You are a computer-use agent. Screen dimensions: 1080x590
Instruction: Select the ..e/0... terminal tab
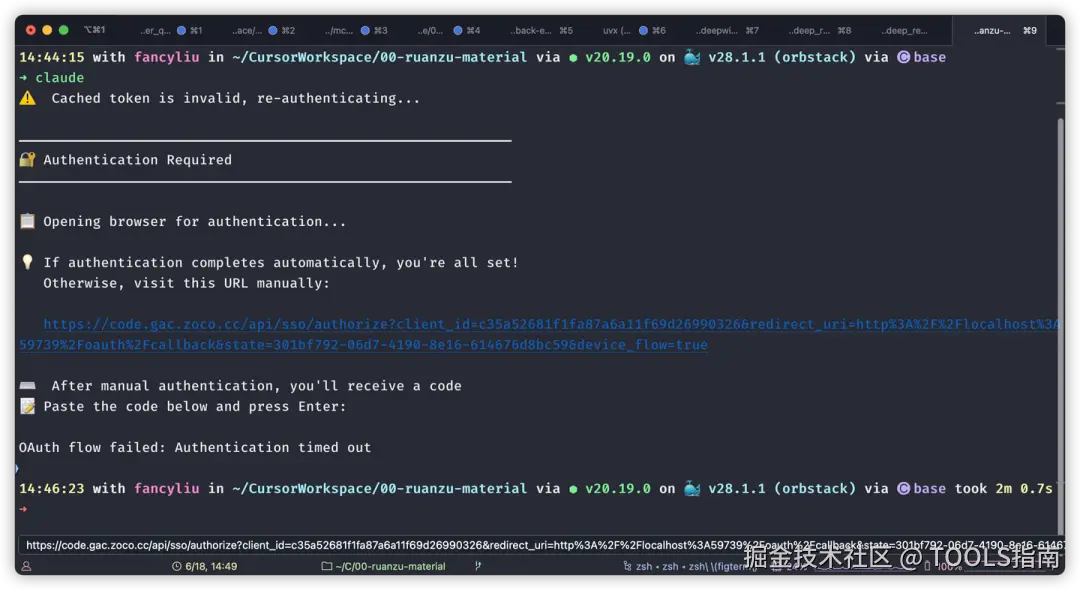pos(448,30)
